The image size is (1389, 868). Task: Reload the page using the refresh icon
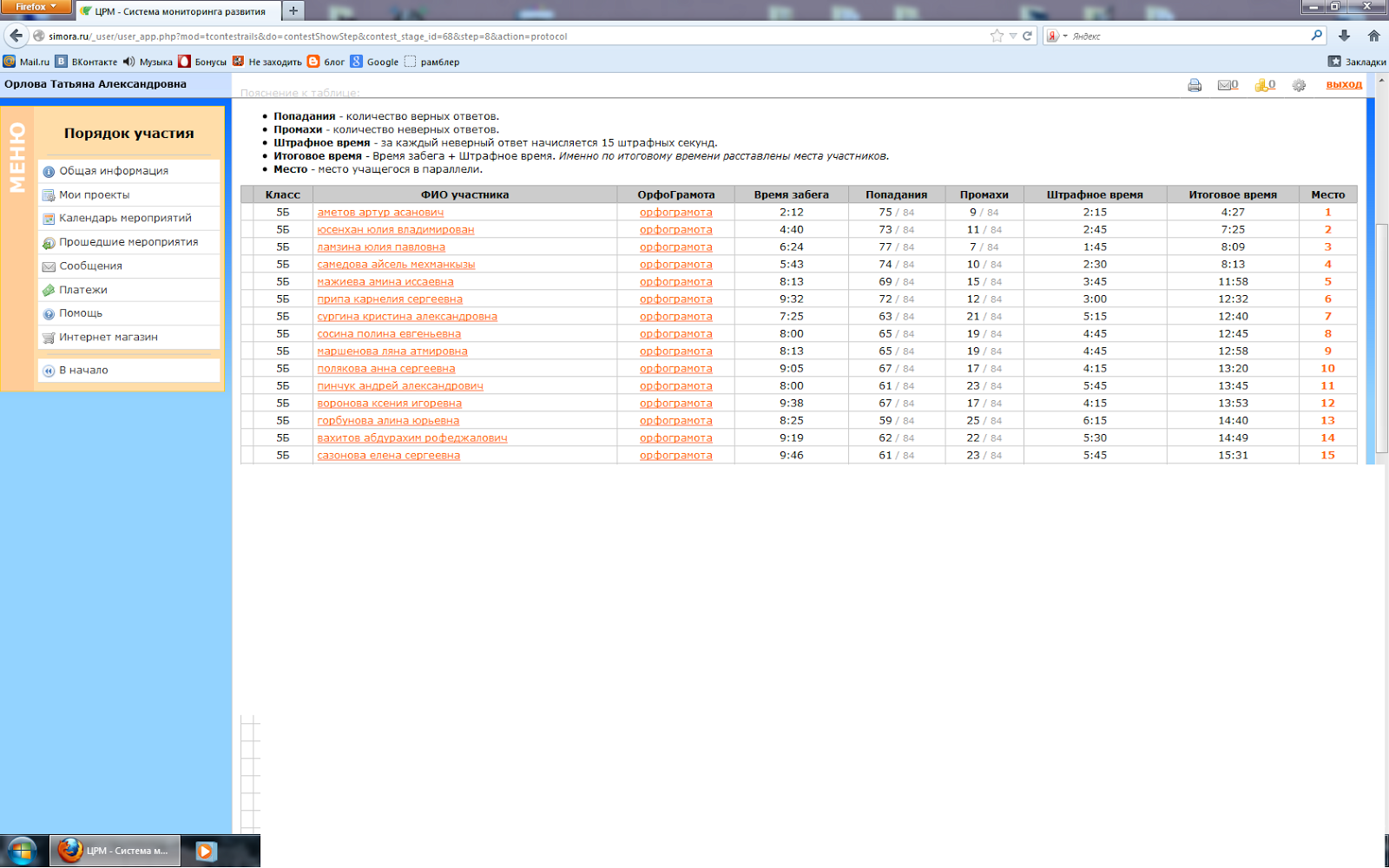[x=1028, y=36]
